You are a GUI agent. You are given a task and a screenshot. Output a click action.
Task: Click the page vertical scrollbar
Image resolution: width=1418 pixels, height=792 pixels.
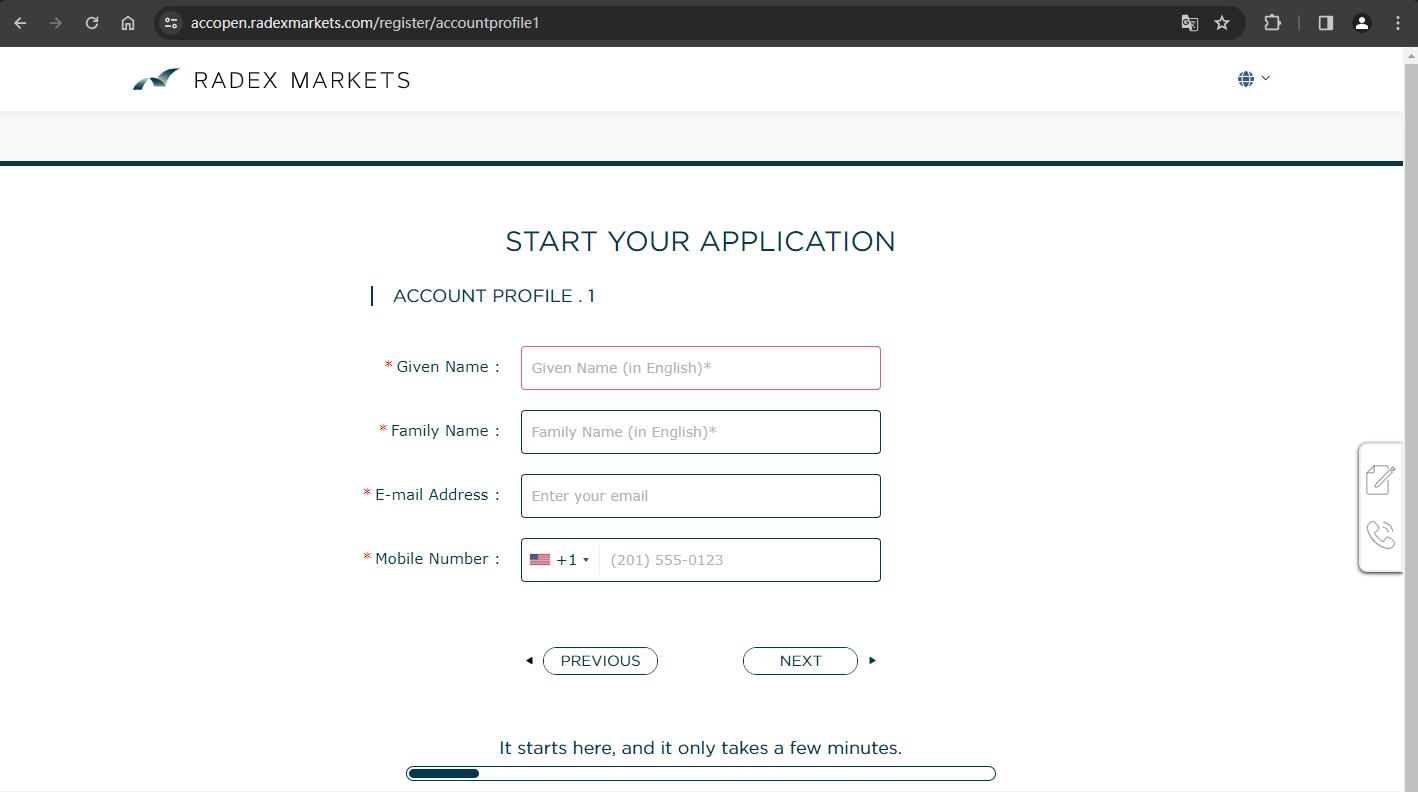pos(1410,420)
